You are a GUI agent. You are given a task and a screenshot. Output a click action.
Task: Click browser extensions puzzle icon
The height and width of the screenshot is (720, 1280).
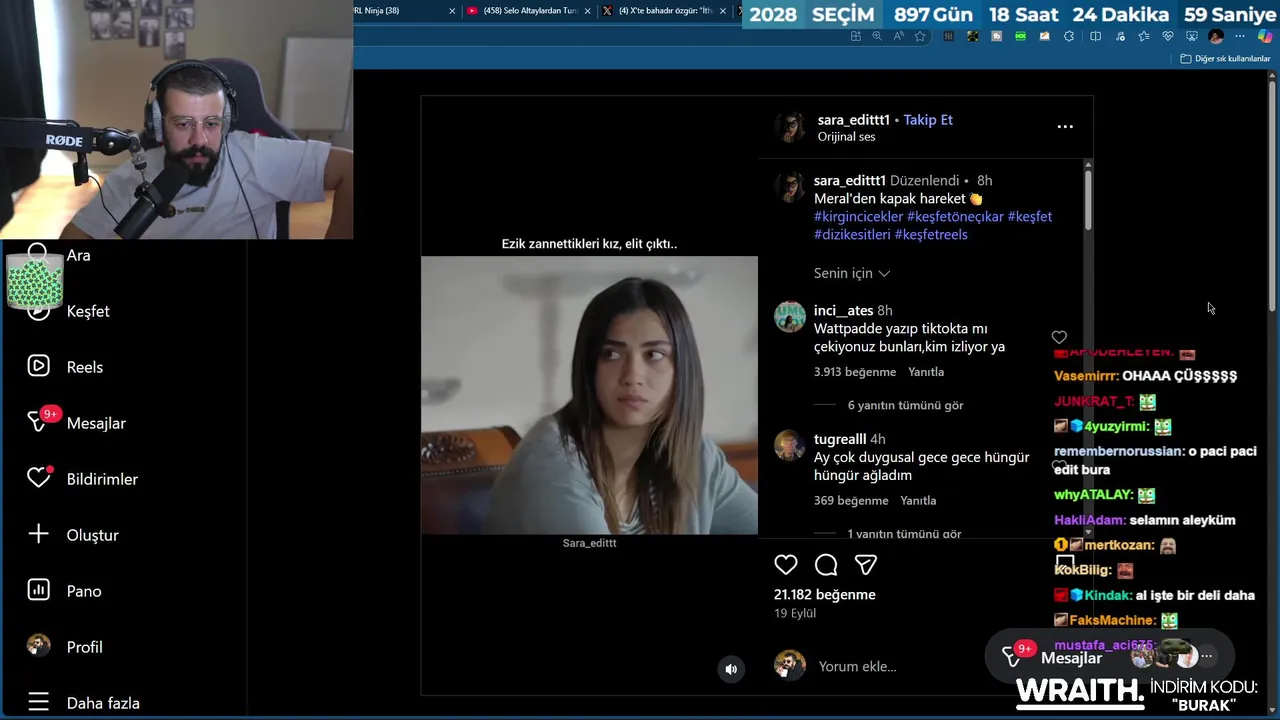click(1069, 36)
